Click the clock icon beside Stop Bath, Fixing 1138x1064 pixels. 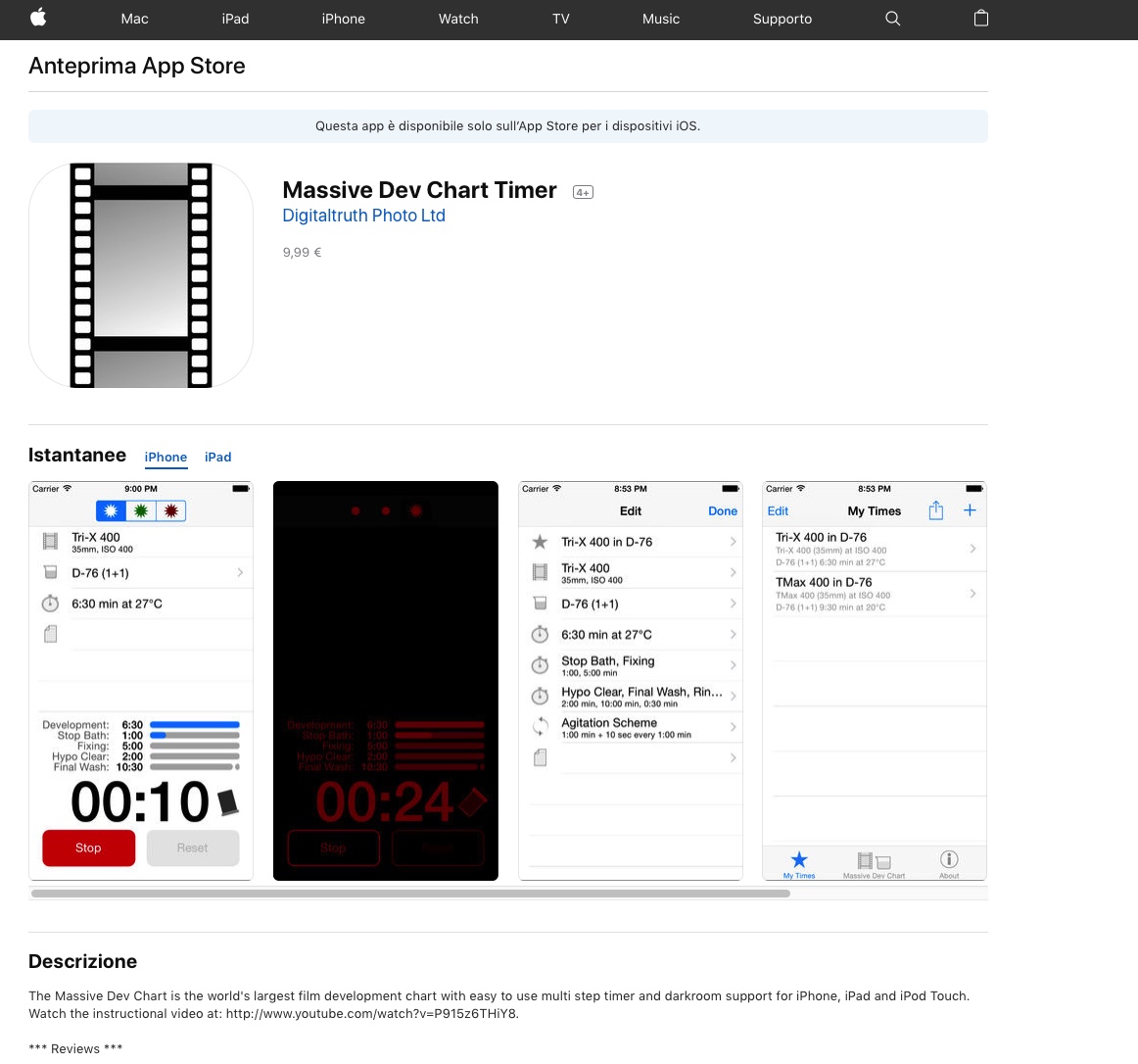tap(540, 664)
